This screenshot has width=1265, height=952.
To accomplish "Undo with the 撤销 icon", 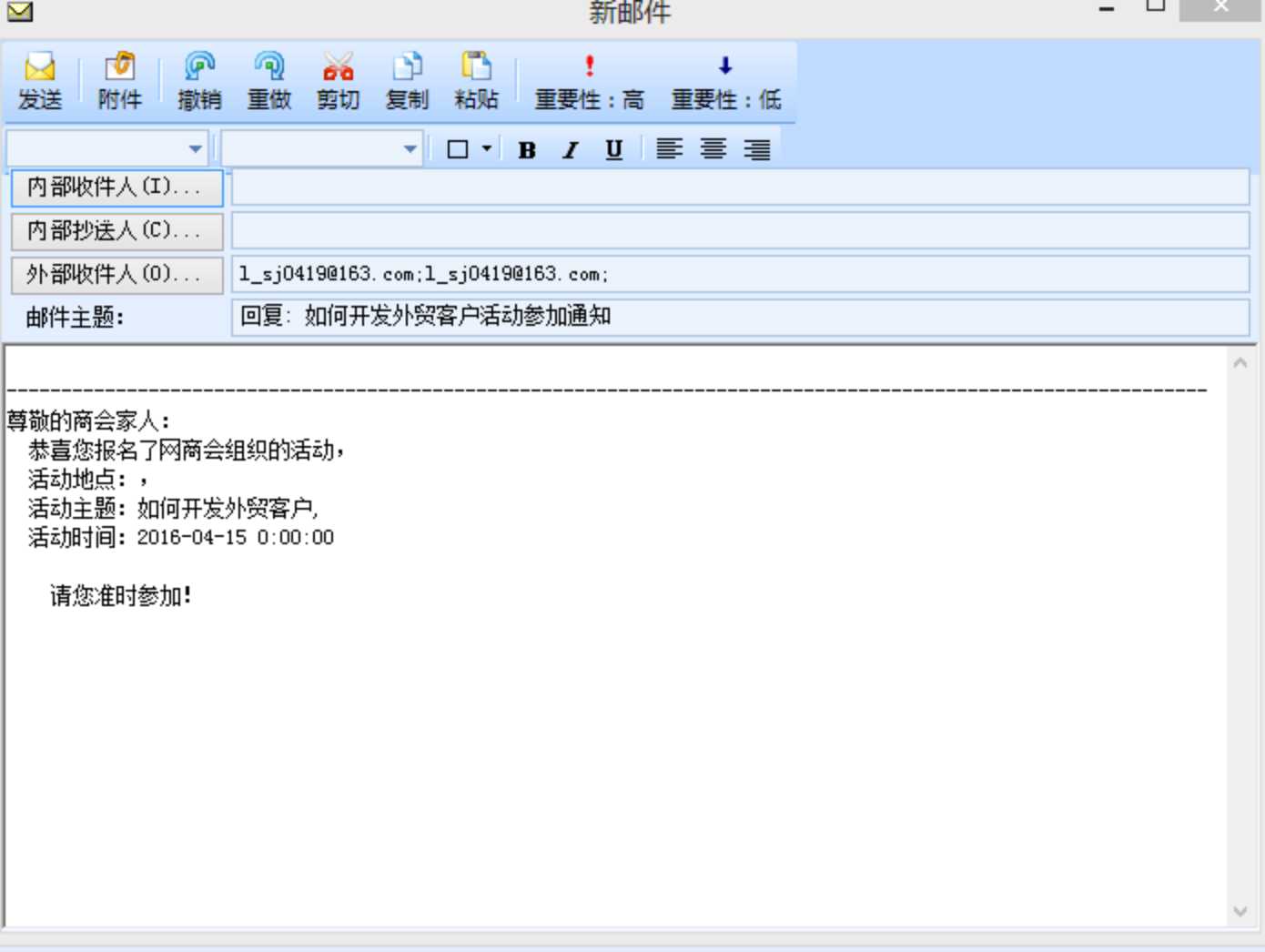I will tap(199, 81).
